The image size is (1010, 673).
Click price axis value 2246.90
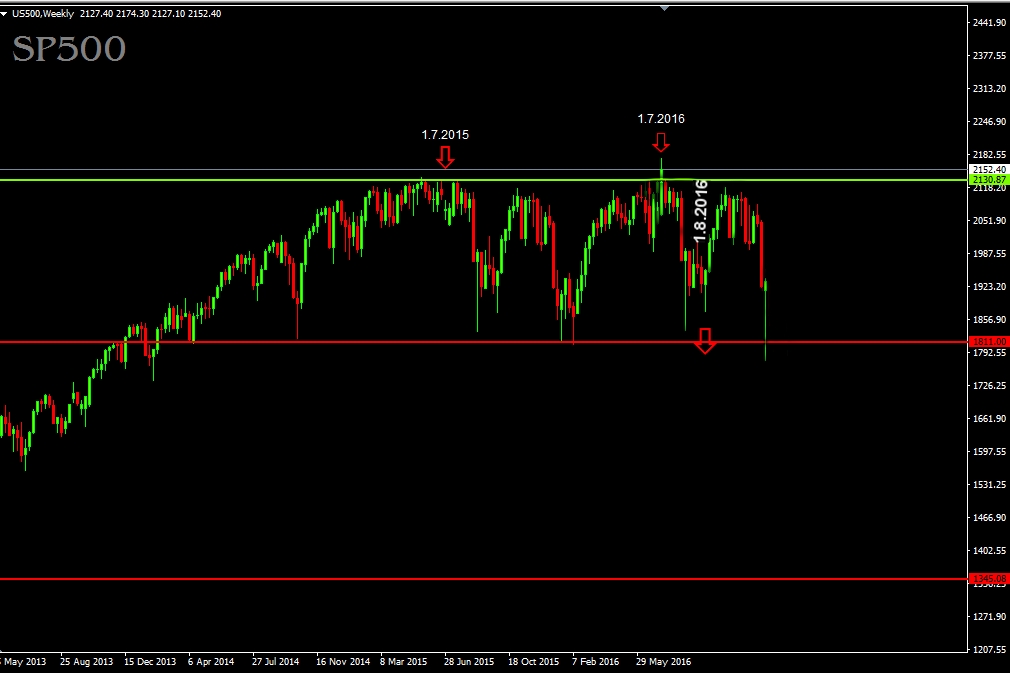point(989,122)
